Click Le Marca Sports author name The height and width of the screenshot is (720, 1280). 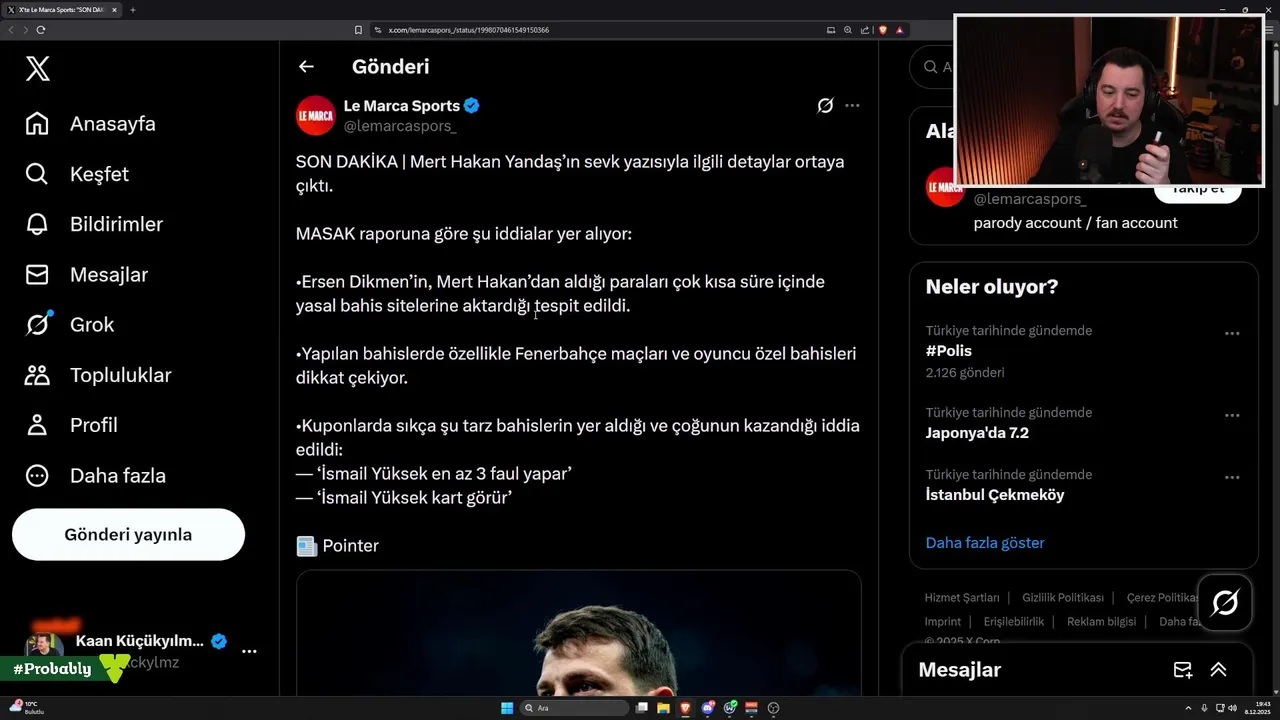(402, 105)
